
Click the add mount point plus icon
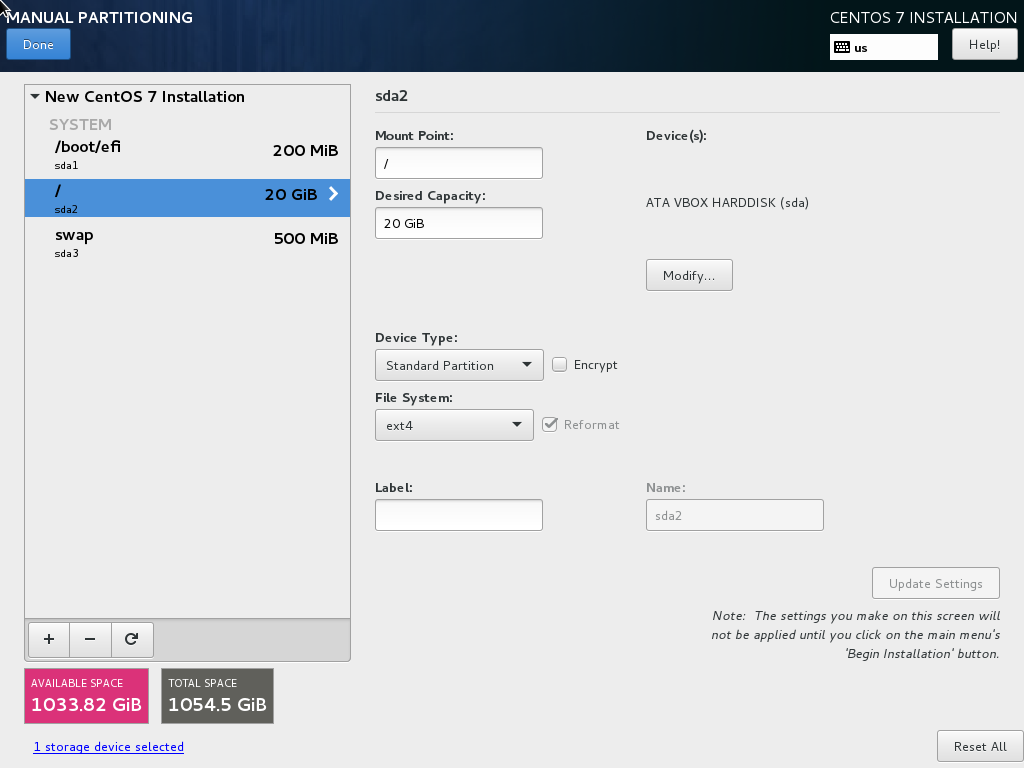coord(49,639)
